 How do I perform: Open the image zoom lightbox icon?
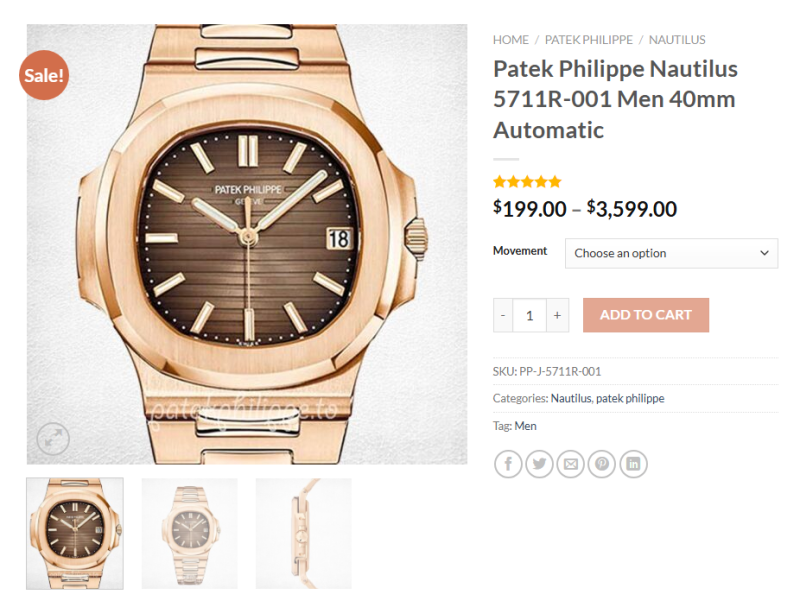pyautogui.click(x=53, y=437)
